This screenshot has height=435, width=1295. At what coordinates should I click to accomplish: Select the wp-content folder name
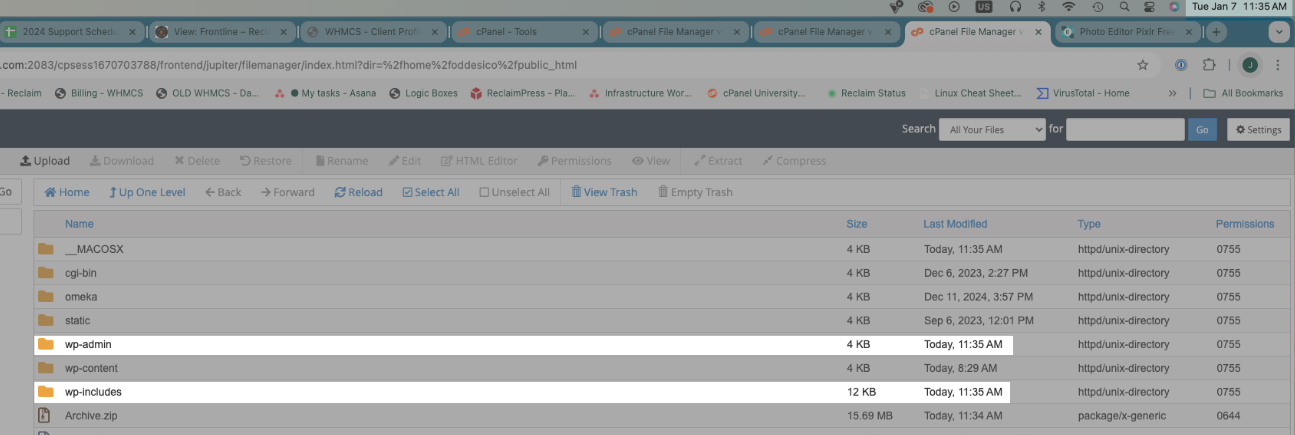(x=91, y=369)
